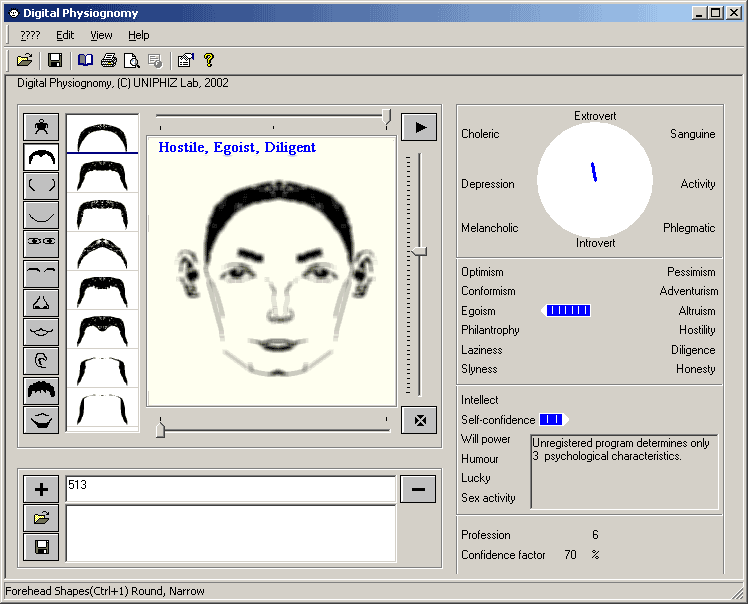This screenshot has height=604, width=748.
Task: Open file using toolbar folder icon
Action: pyautogui.click(x=24, y=60)
